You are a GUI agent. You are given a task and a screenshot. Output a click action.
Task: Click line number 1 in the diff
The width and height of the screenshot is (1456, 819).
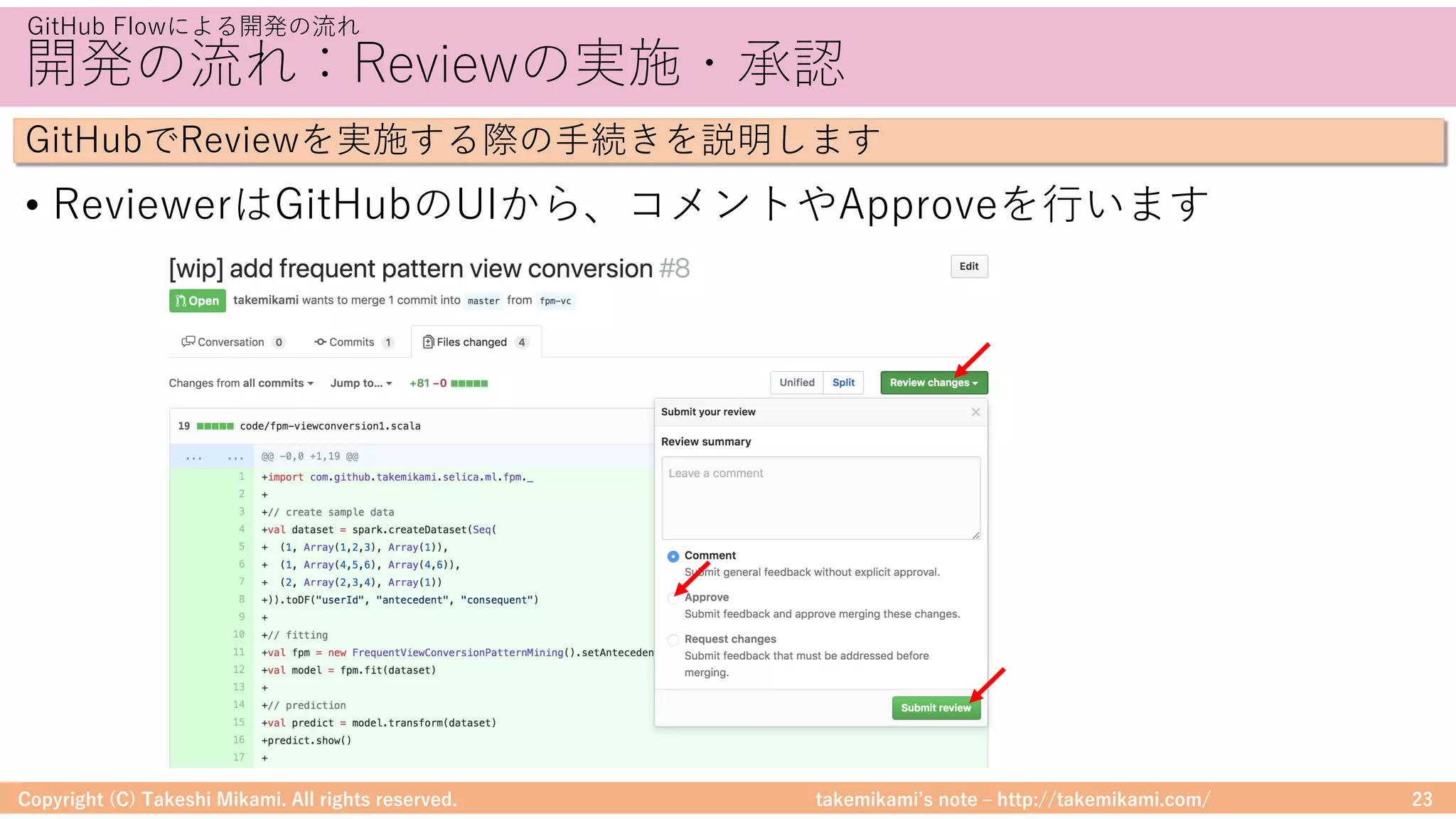pos(242,476)
